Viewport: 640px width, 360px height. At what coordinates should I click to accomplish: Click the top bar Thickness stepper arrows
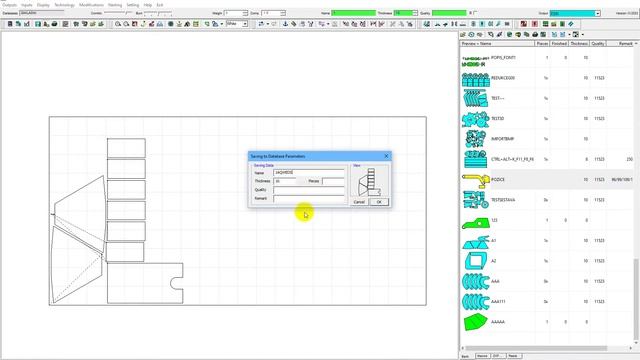415,13
